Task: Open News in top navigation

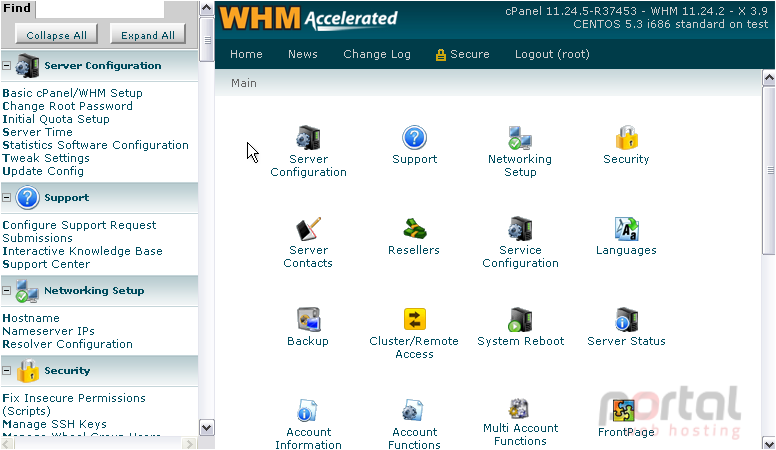Action: 303,54
